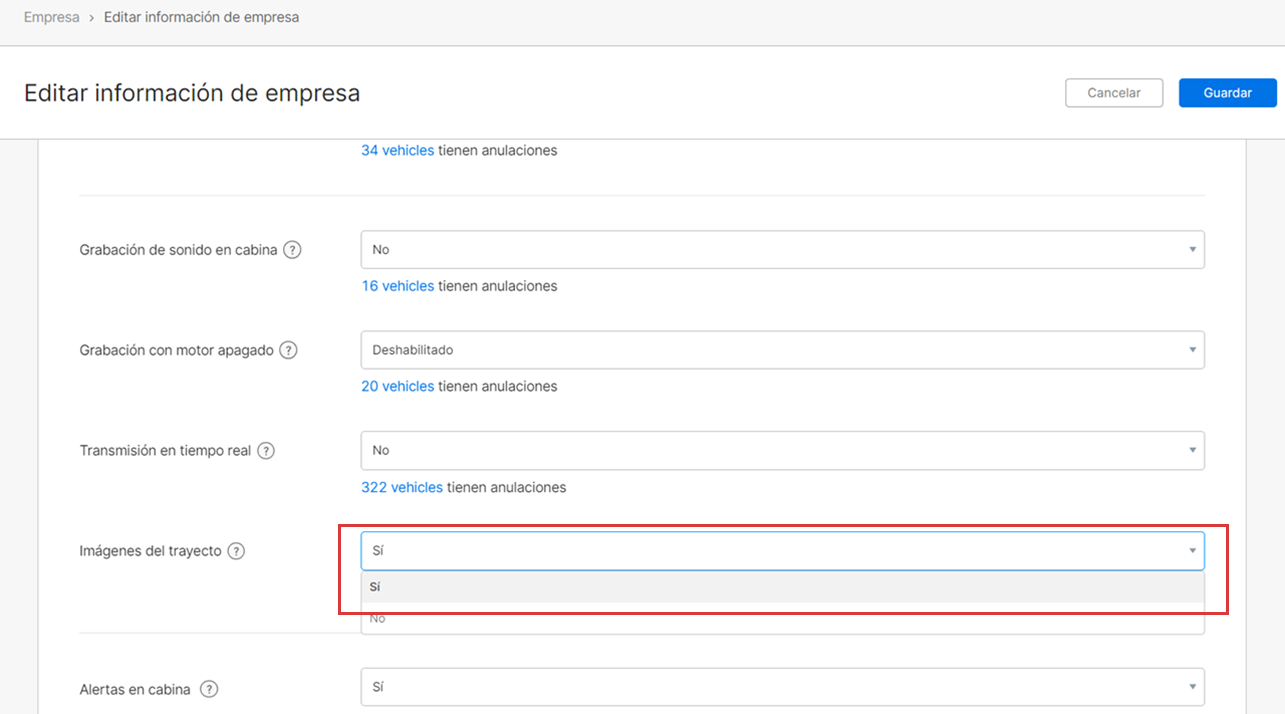
Task: Open the 34 vehicles link
Action: point(397,150)
